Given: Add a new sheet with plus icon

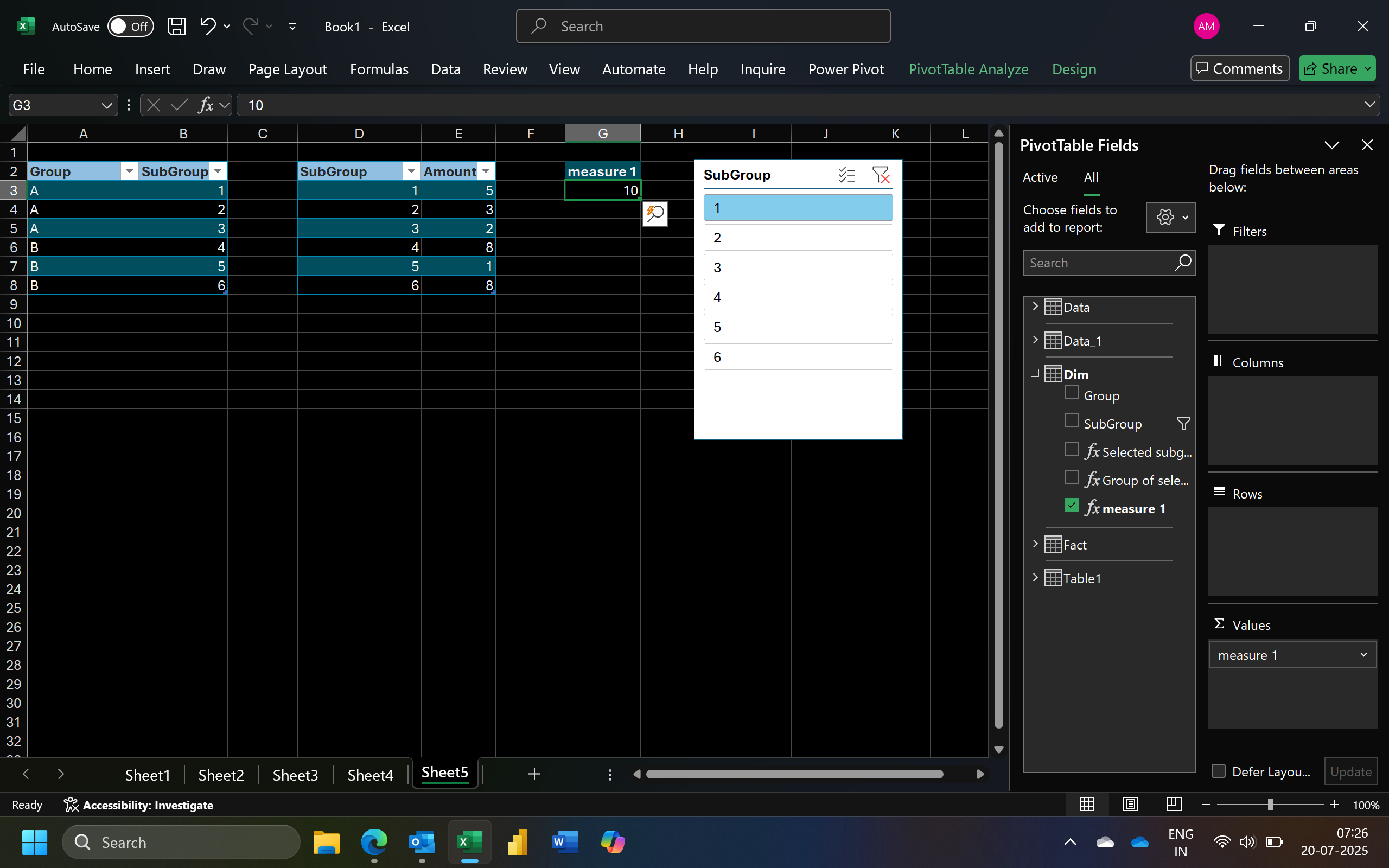Looking at the screenshot, I should 534,774.
